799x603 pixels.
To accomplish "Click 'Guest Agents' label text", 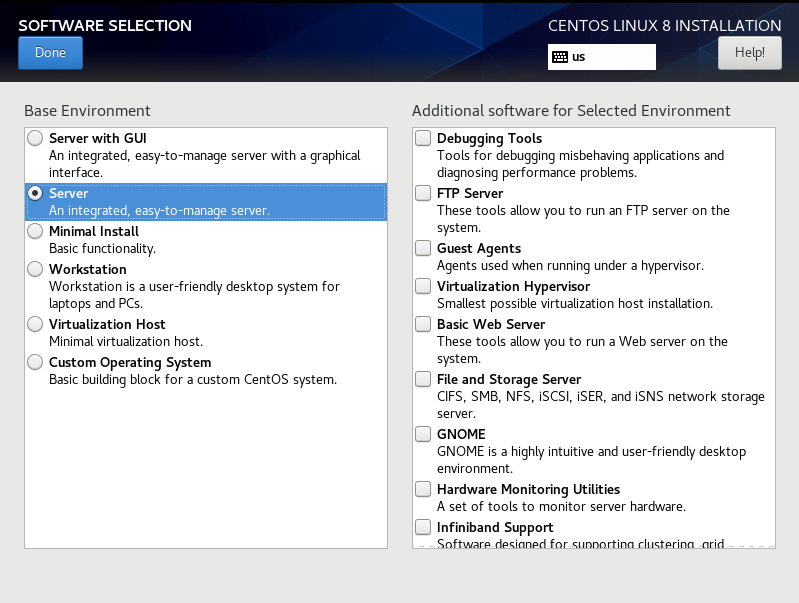I will (479, 249).
